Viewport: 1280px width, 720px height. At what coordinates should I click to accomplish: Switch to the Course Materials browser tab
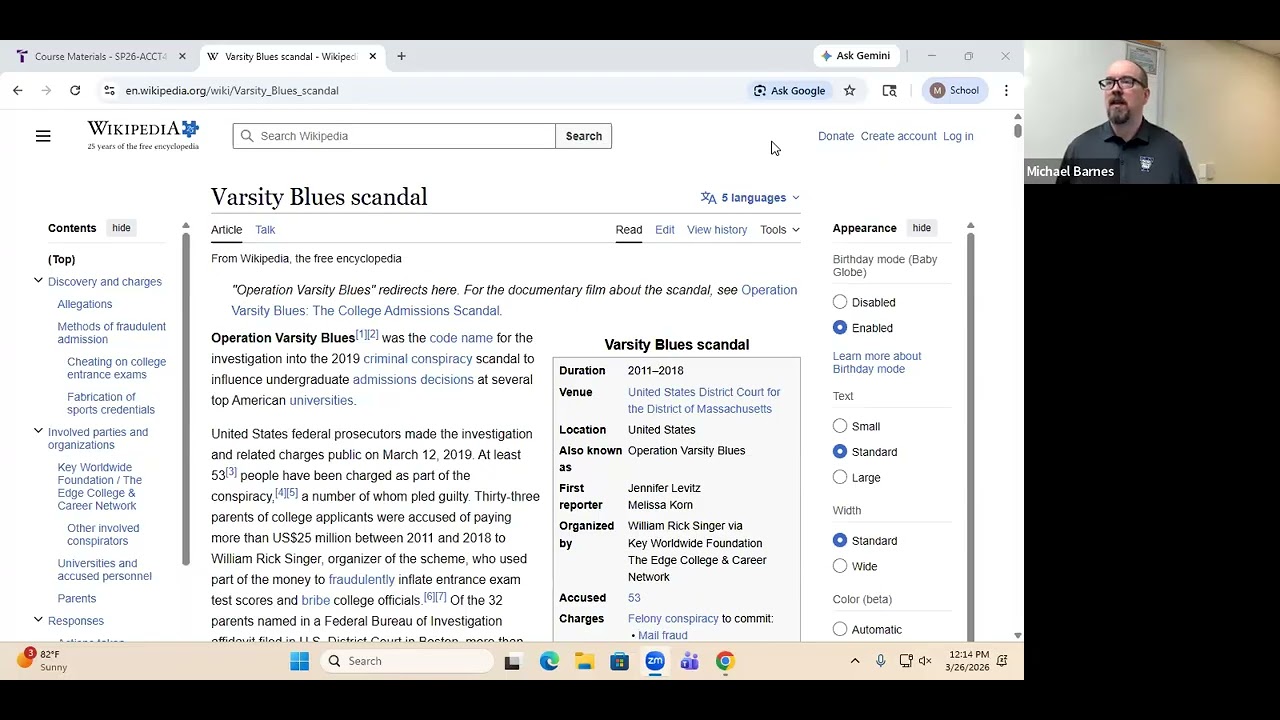click(x=100, y=56)
